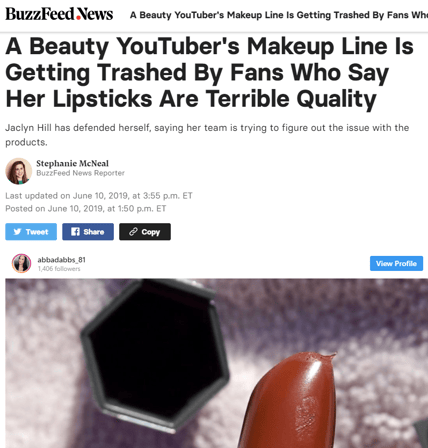Viewport: 428px width, 448px height.
Task: Click the main article headline
Action: (x=210, y=72)
